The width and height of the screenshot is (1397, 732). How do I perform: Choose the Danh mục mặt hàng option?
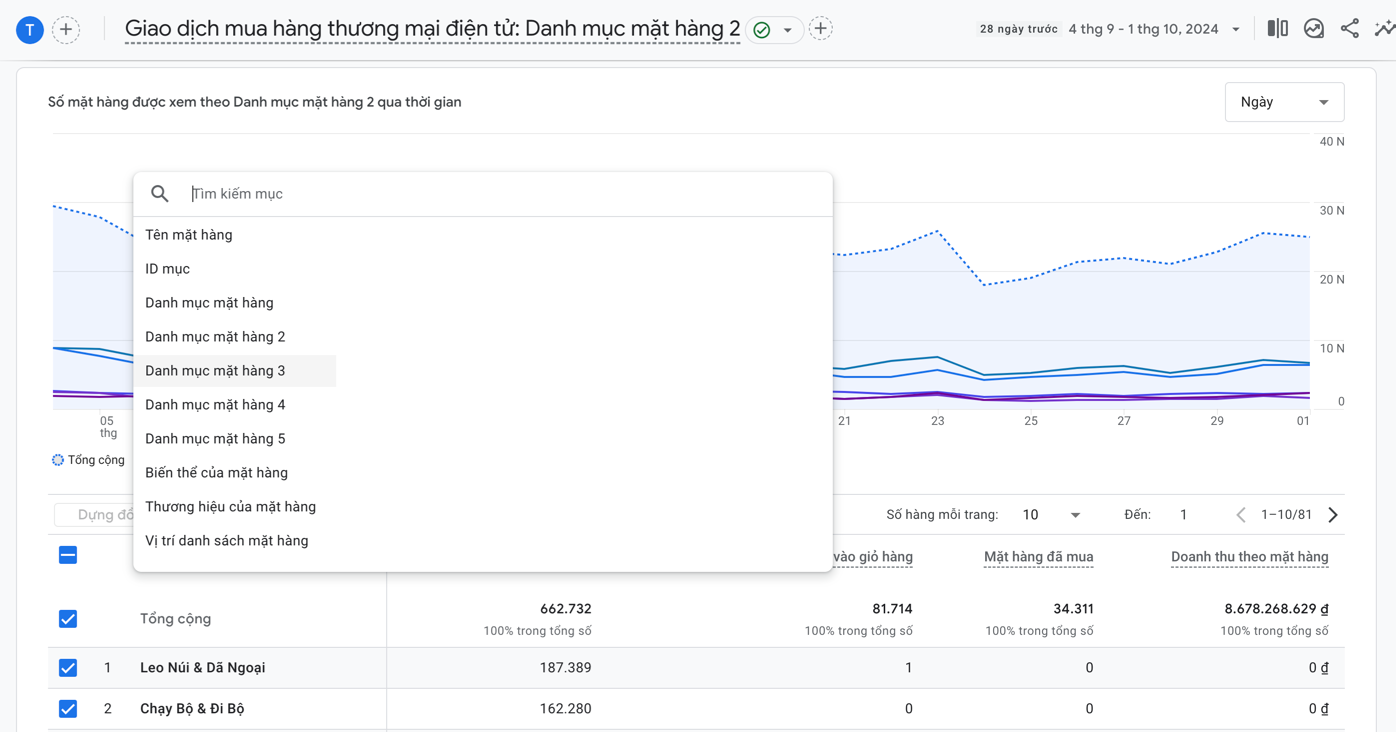point(209,303)
